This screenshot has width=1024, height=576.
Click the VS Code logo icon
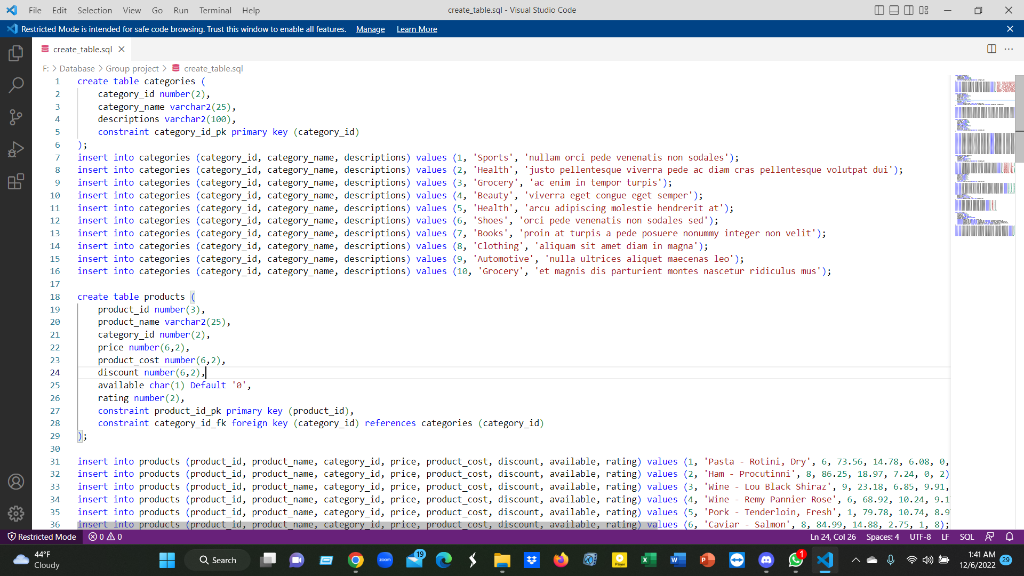11,10
